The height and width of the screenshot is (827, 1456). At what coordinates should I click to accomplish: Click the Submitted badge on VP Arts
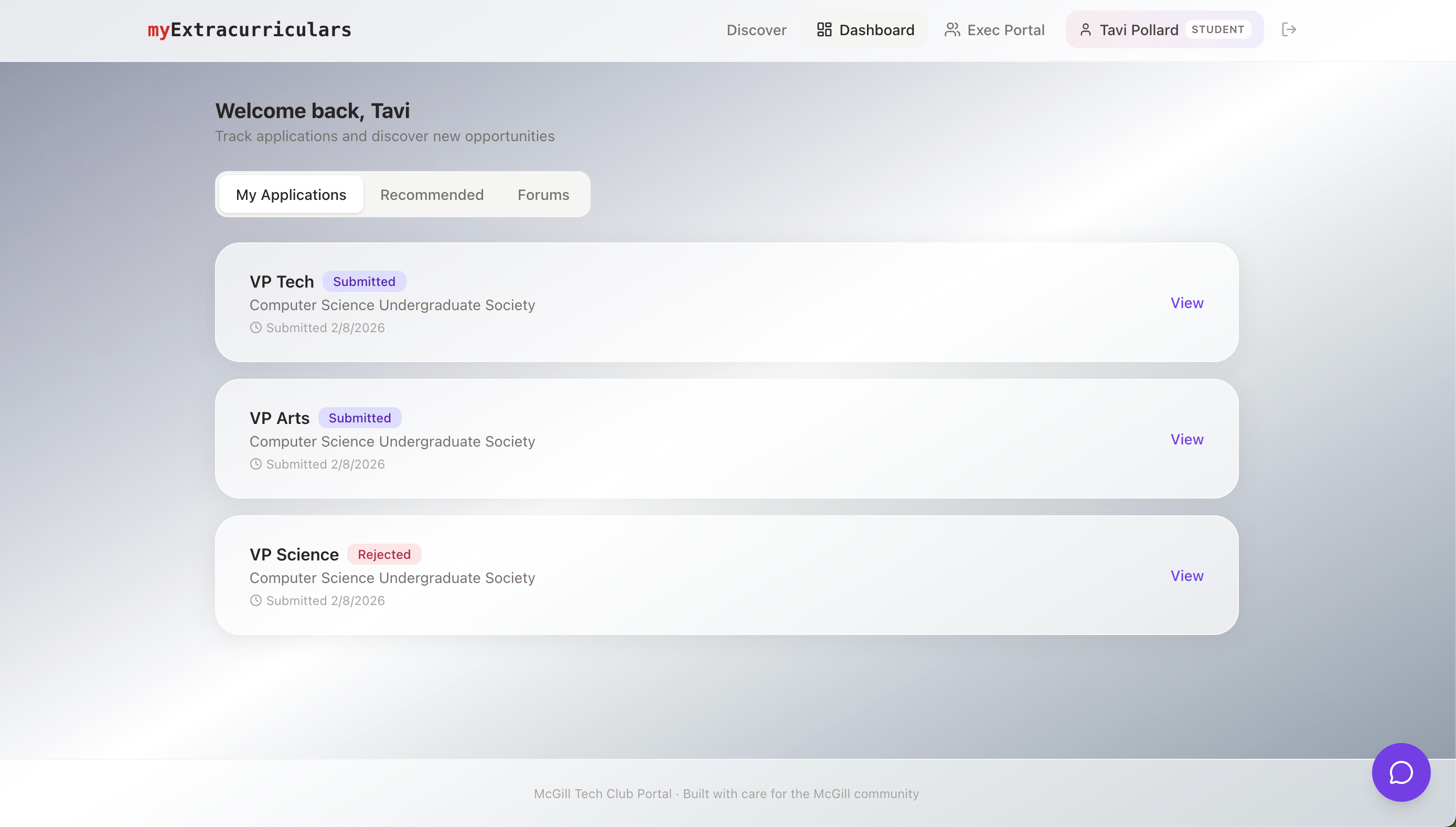[359, 418]
